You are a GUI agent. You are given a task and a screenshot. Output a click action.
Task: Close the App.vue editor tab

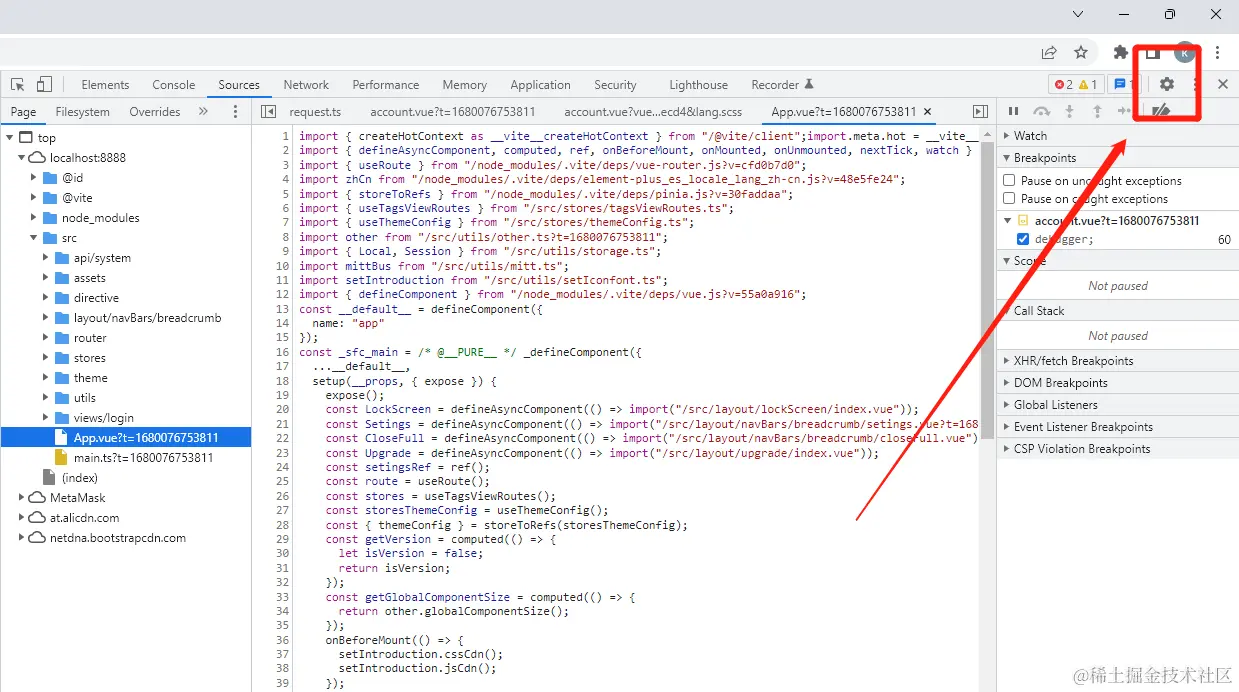pos(927,112)
